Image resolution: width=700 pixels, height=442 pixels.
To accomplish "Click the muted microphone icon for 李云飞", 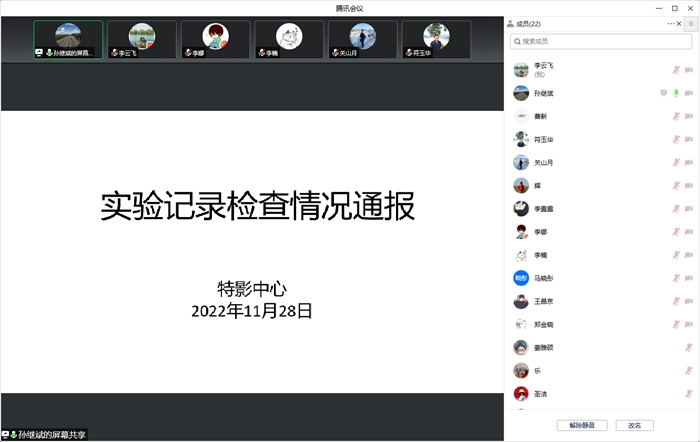I will 676,70.
